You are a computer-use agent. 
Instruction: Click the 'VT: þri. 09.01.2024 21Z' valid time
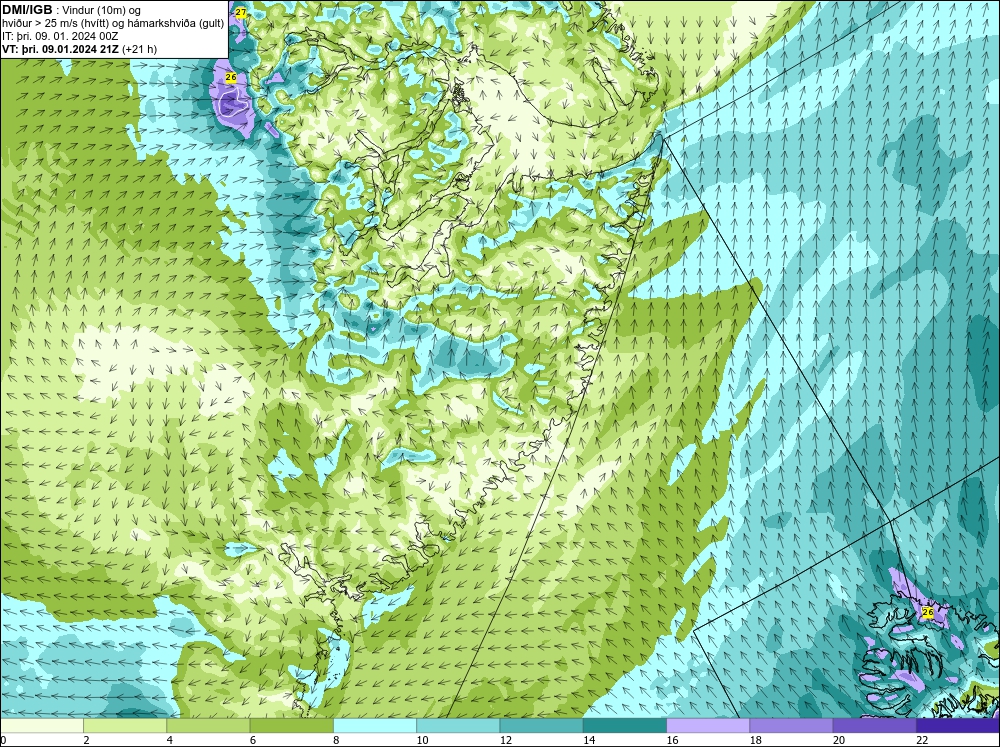point(61,49)
